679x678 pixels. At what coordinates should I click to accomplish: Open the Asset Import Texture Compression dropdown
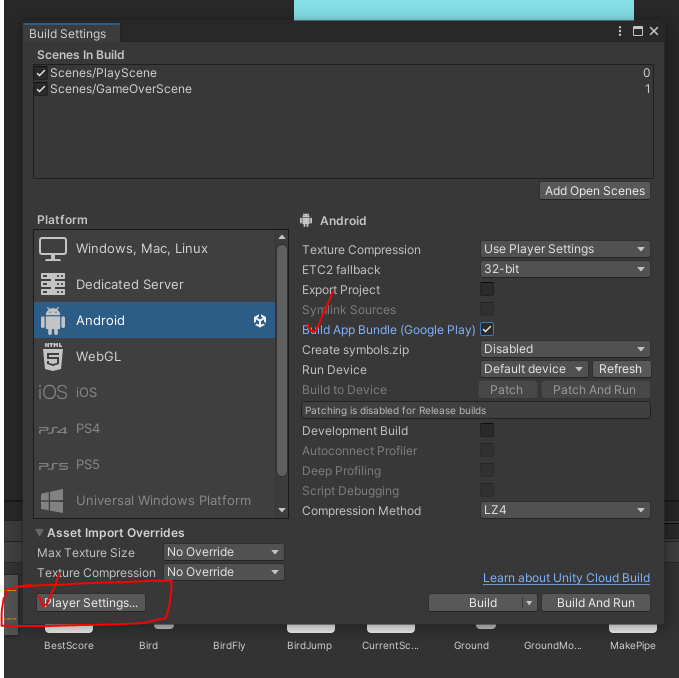pyautogui.click(x=223, y=572)
